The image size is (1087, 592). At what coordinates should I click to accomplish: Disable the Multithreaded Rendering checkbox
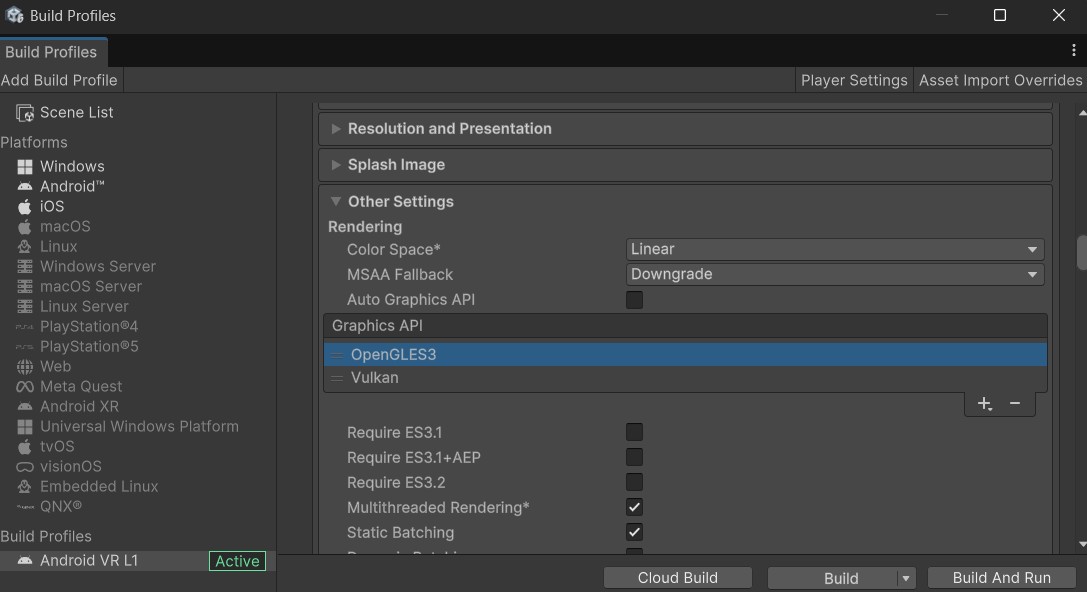coord(634,508)
